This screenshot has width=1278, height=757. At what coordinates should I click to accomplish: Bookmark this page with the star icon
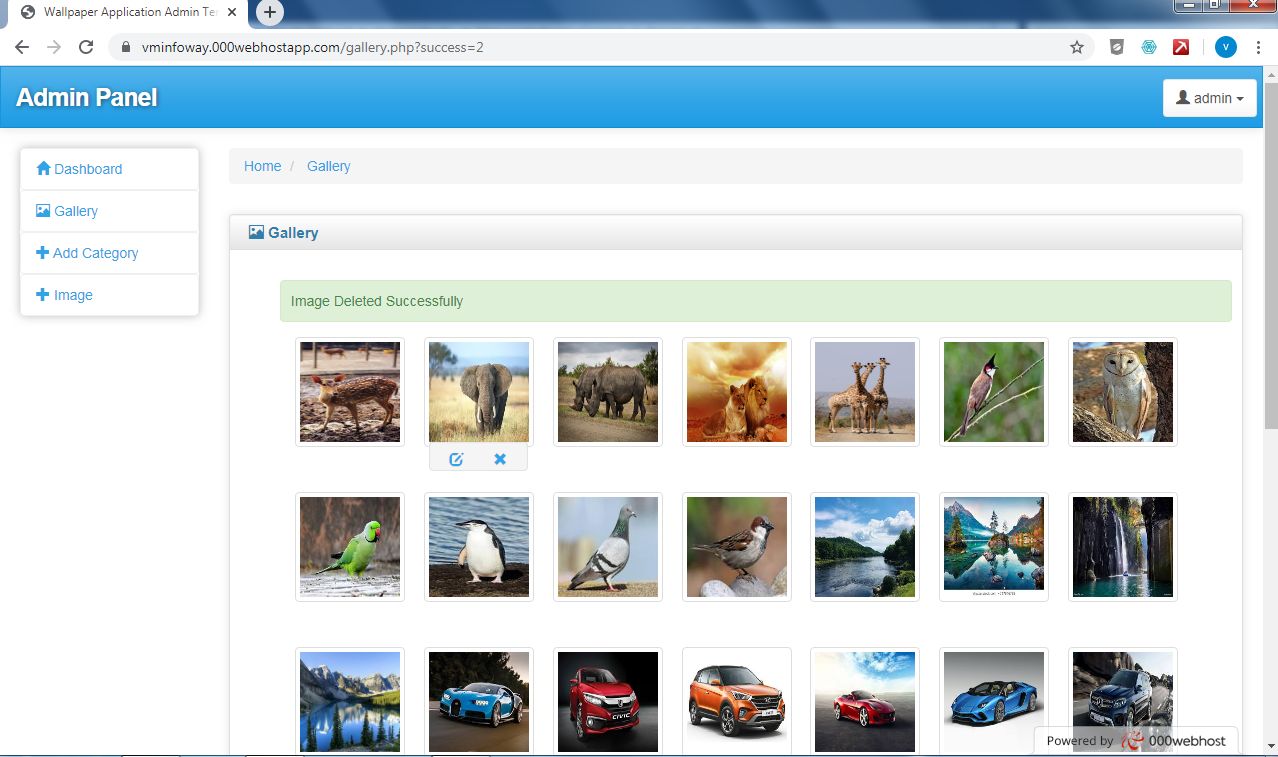coord(1077,47)
